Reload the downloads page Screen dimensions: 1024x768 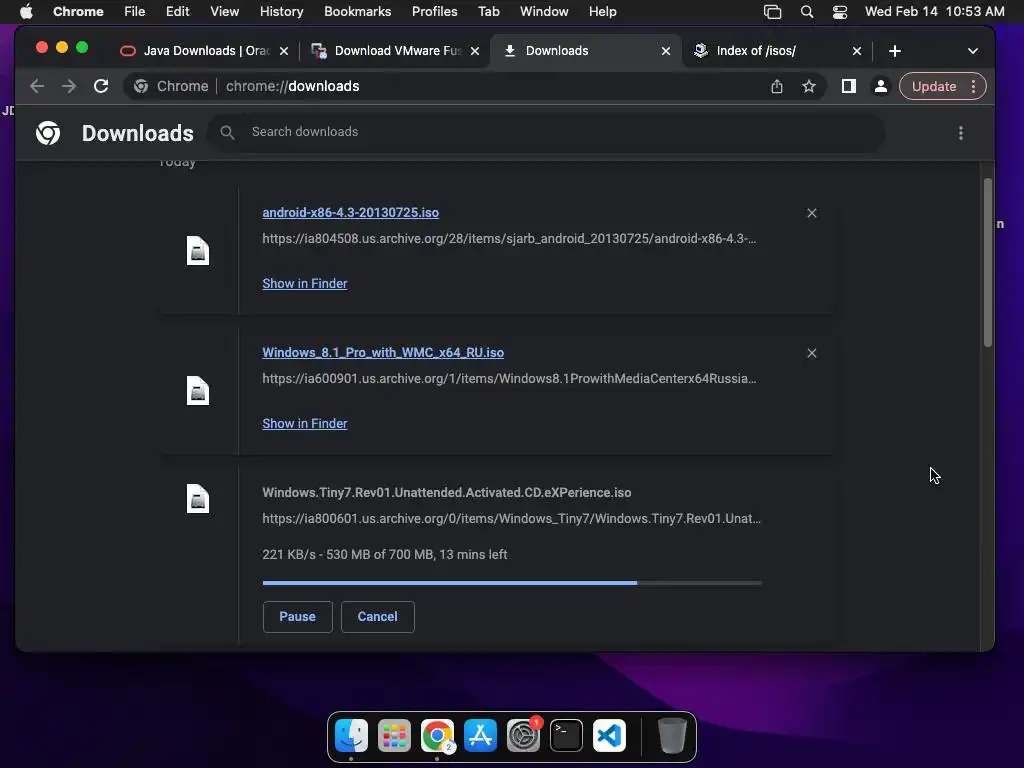click(101, 86)
